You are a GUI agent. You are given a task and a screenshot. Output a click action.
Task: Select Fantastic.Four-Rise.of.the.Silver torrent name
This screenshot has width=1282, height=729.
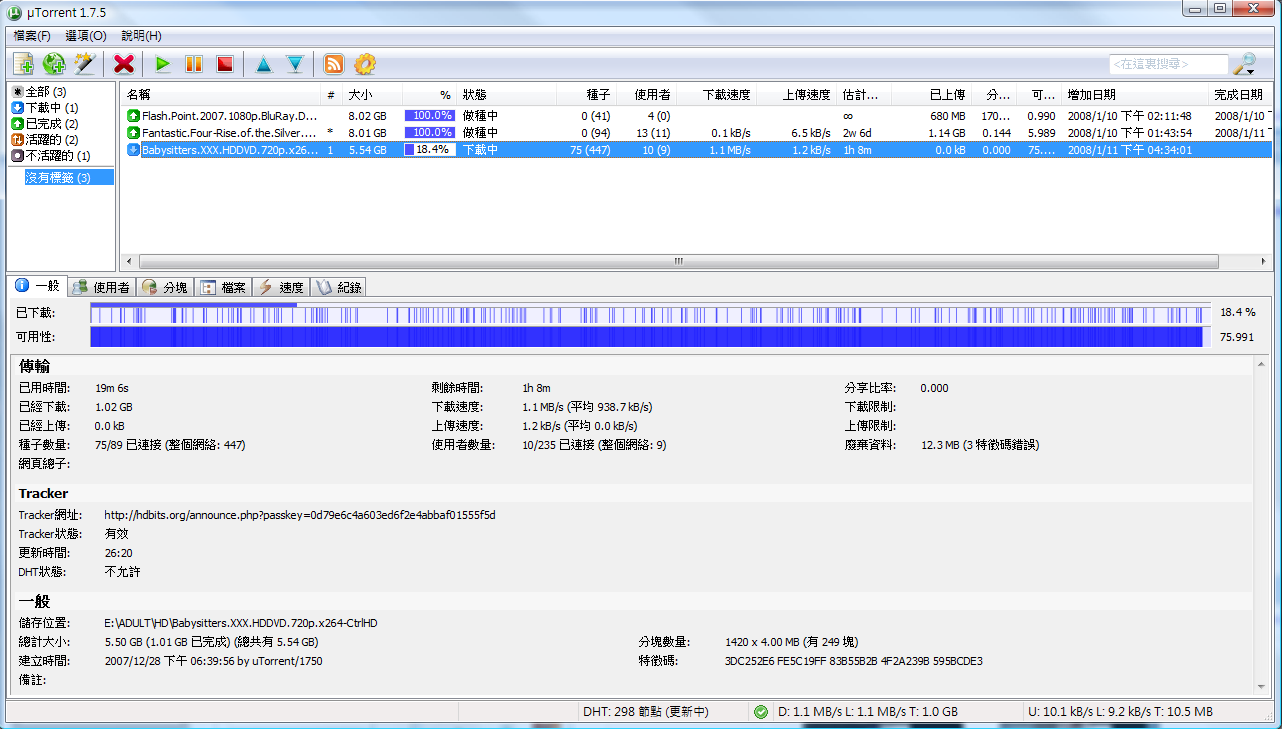[x=230, y=132]
